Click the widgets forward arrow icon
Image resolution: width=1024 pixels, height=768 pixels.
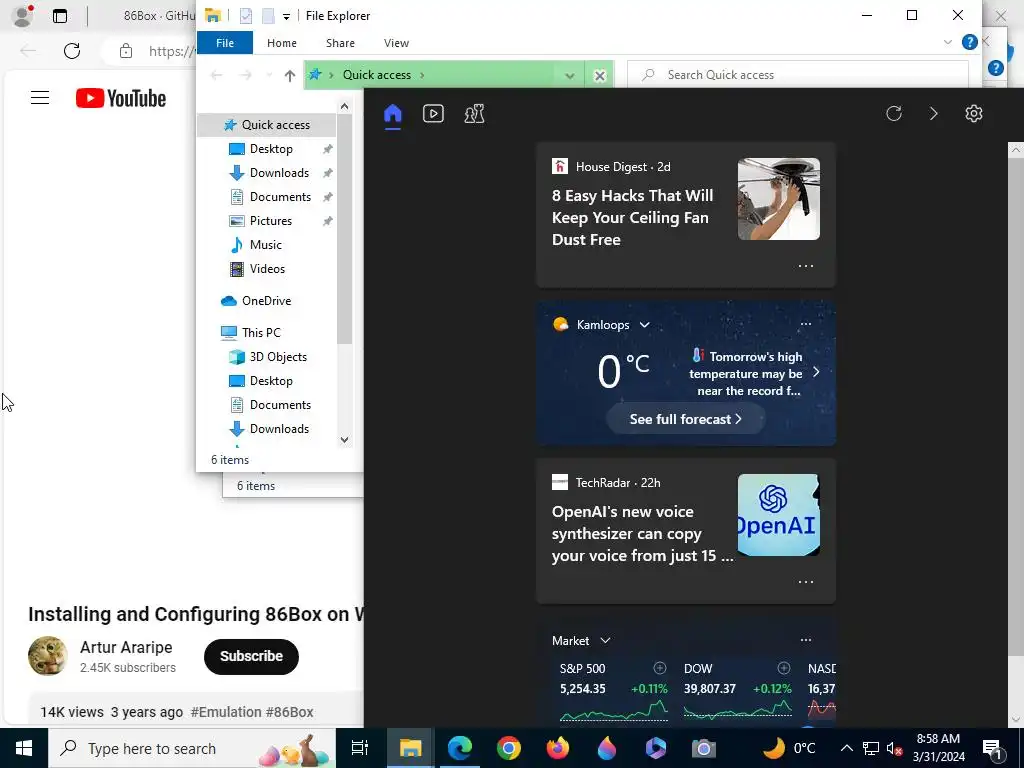point(934,114)
